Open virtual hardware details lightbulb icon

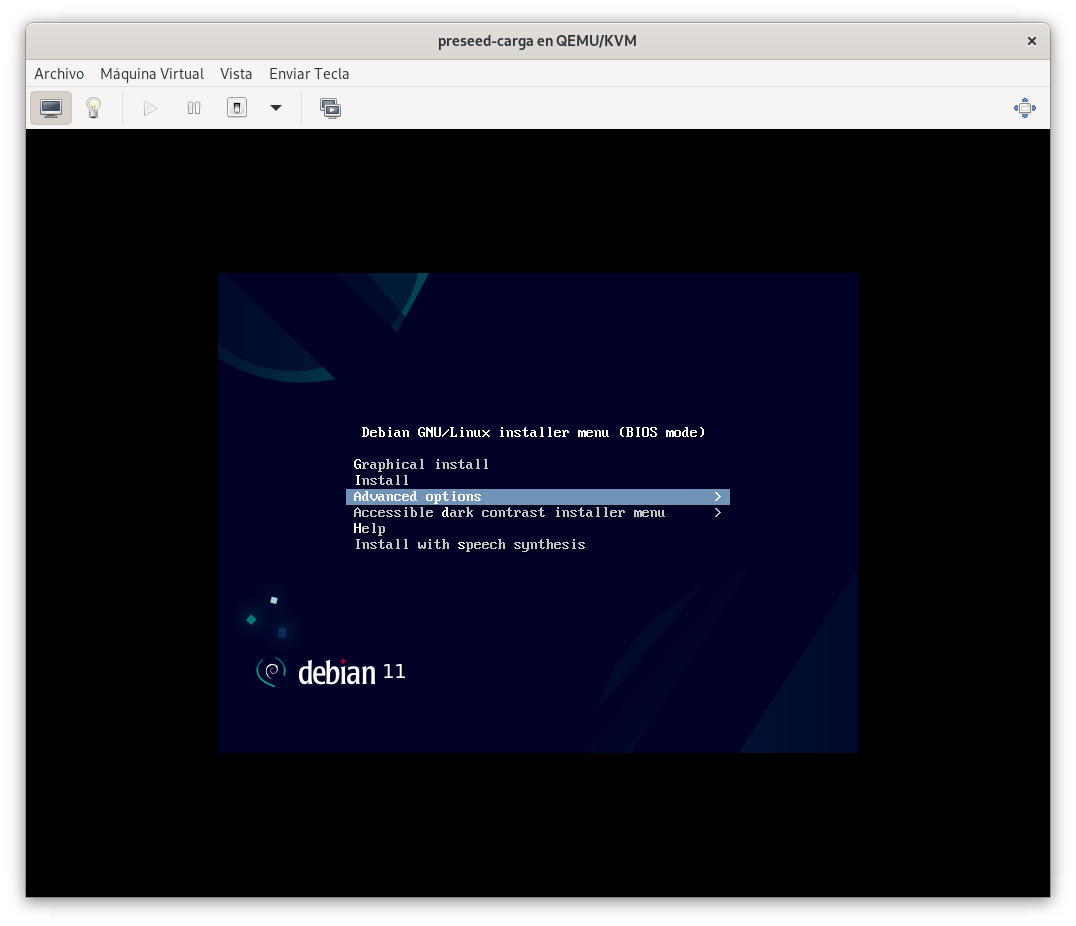tap(94, 108)
